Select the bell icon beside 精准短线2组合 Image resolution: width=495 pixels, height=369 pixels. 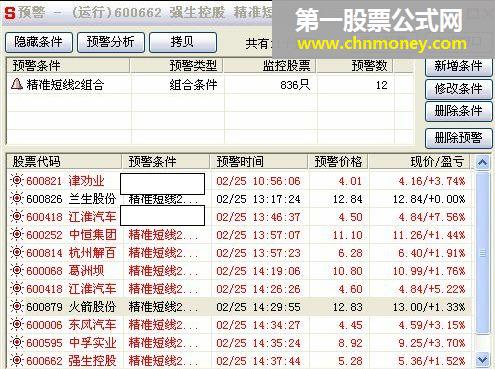pos(17,84)
